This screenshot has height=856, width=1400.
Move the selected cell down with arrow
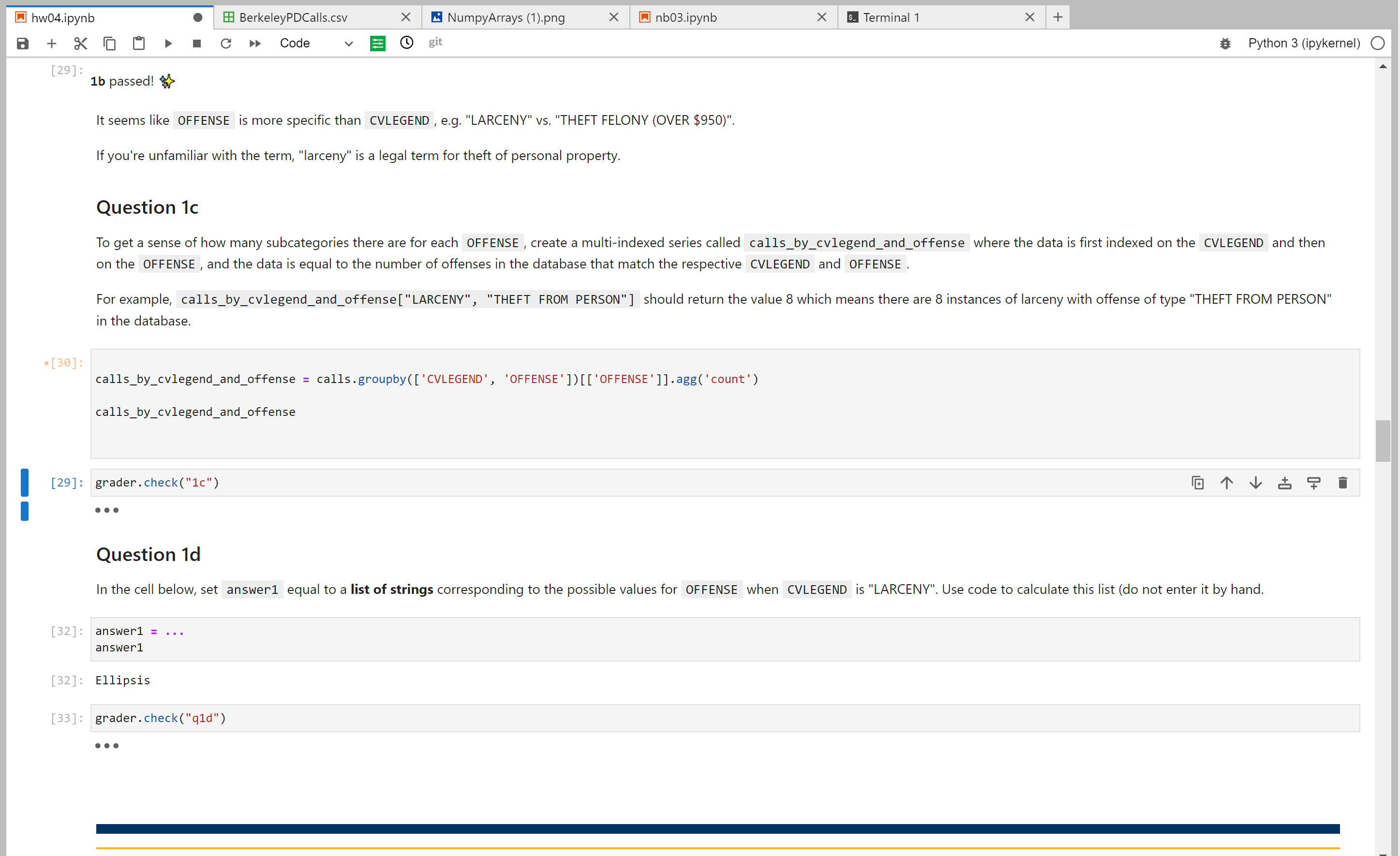point(1256,483)
